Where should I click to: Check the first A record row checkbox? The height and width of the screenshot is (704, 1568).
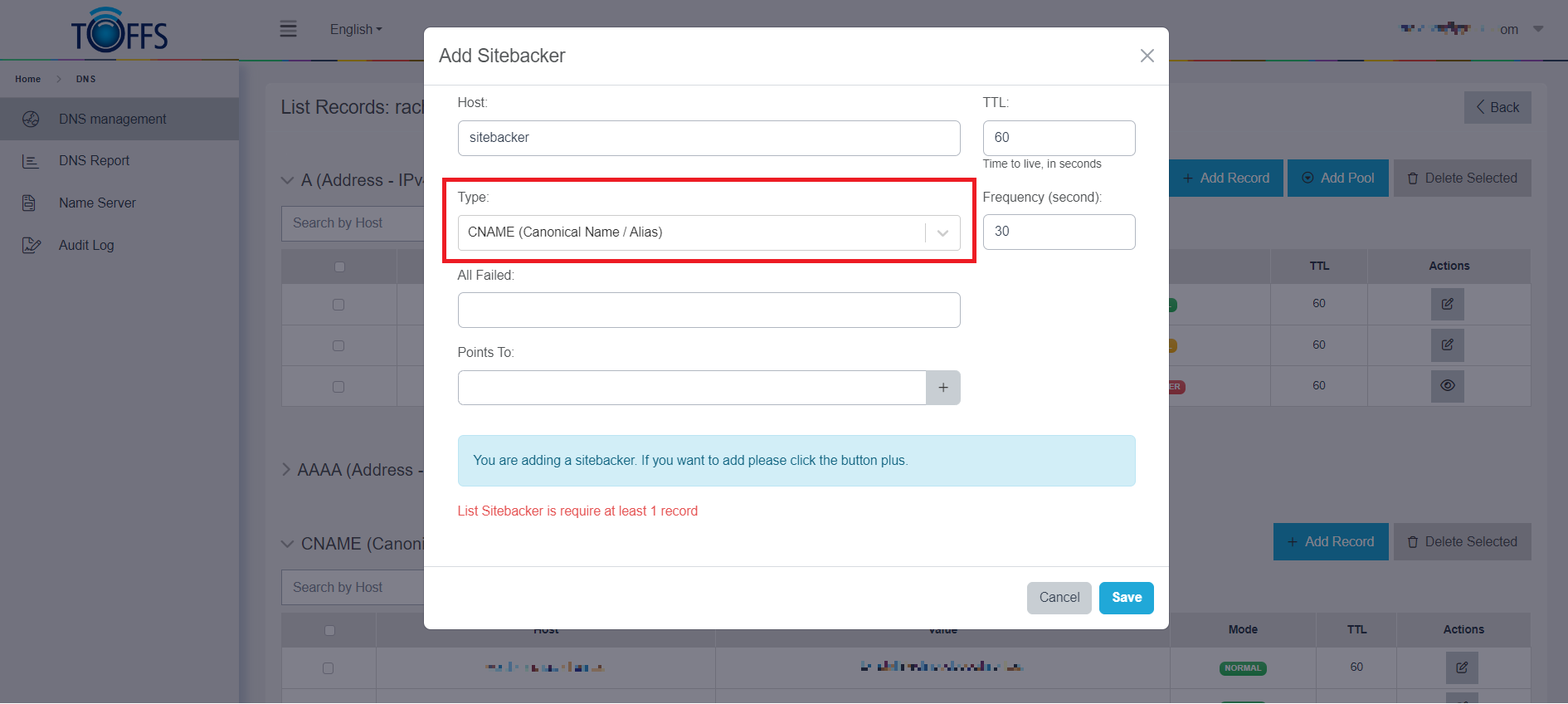tap(338, 305)
